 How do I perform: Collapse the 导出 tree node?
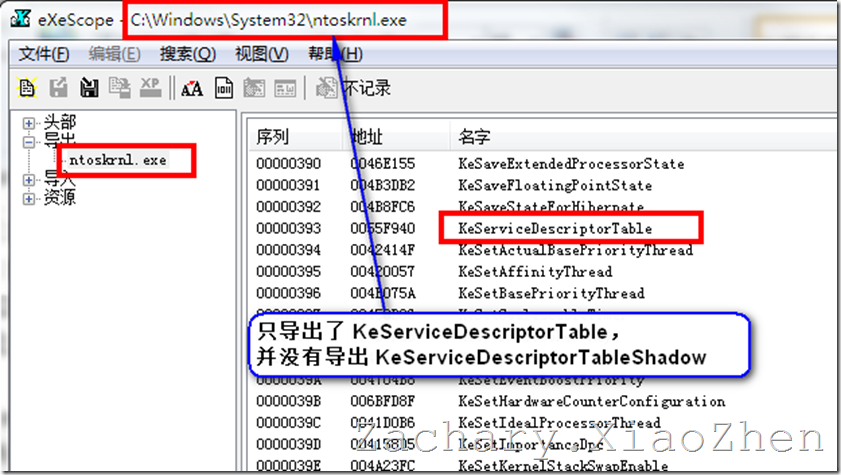pyautogui.click(x=28, y=142)
